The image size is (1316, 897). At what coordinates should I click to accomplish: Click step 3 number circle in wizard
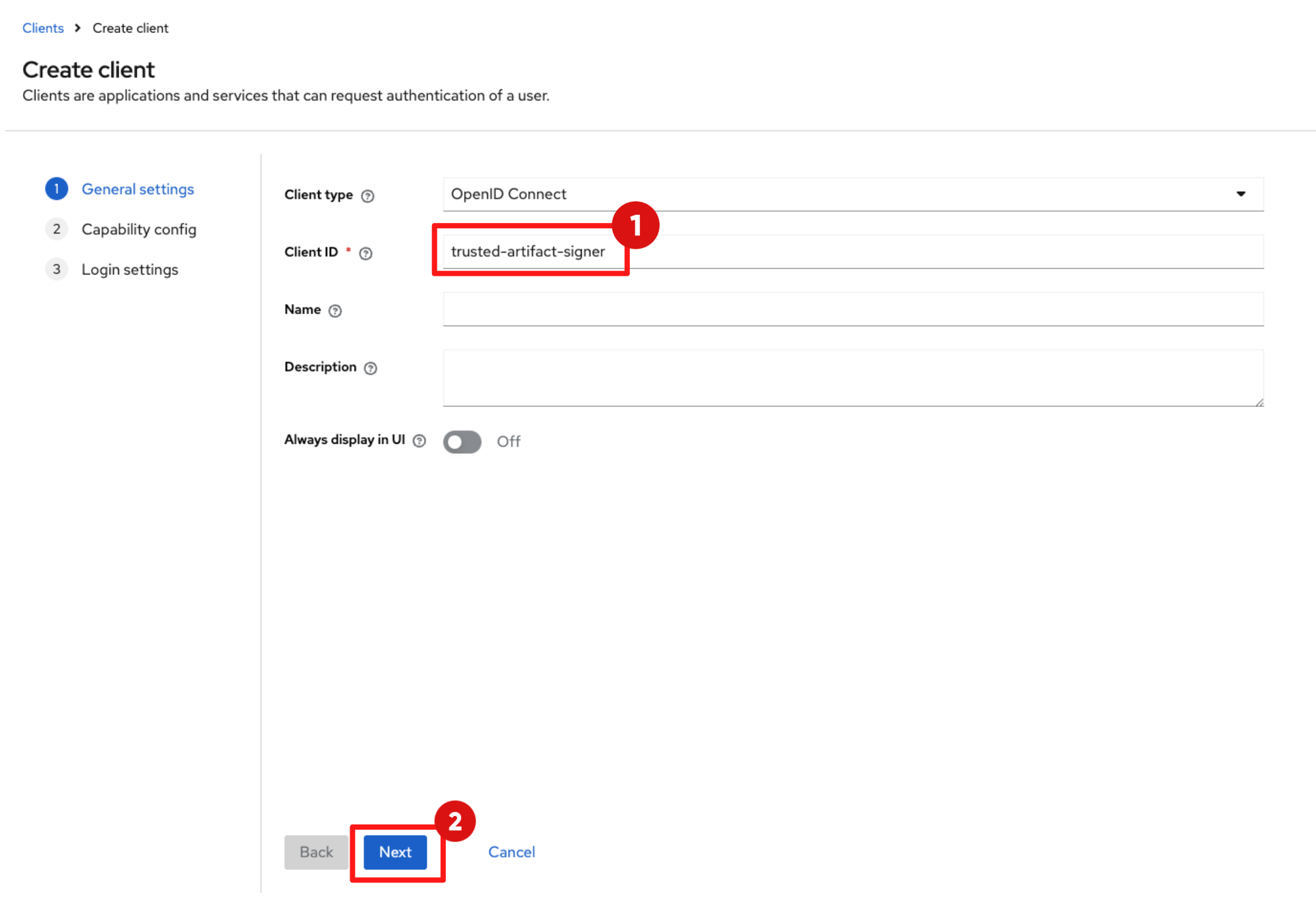[x=57, y=270]
